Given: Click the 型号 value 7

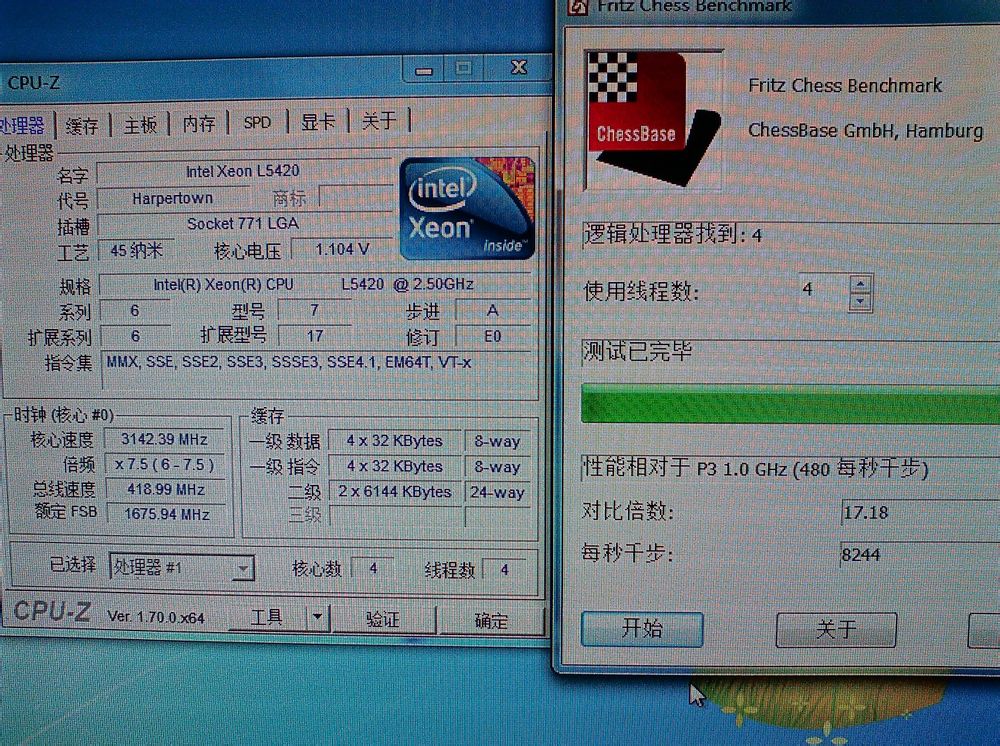Looking at the screenshot, I should pos(314,311).
